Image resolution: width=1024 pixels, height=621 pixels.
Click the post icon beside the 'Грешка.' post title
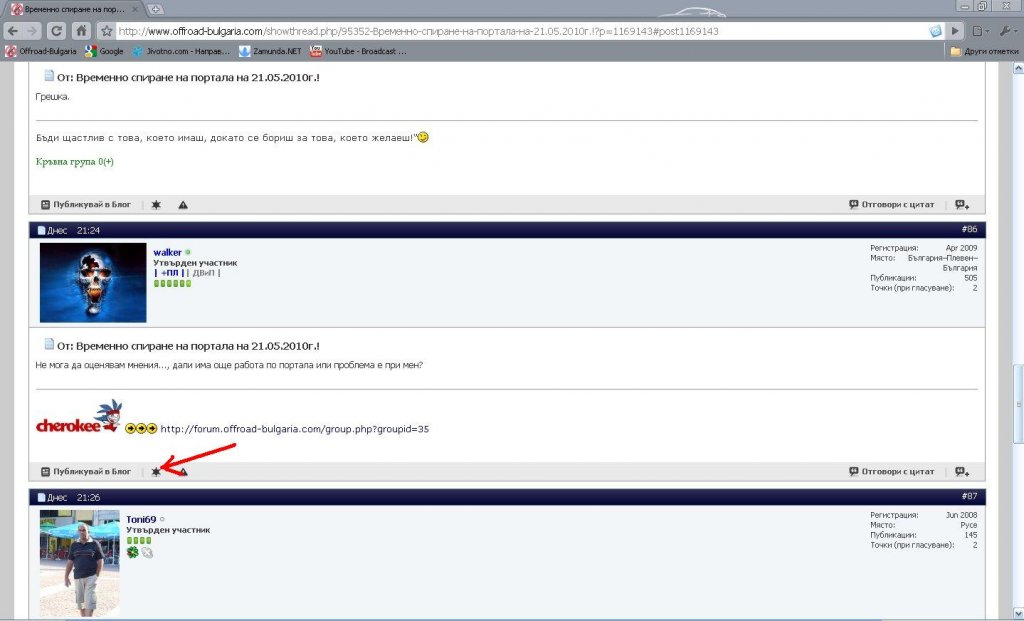[x=49, y=75]
